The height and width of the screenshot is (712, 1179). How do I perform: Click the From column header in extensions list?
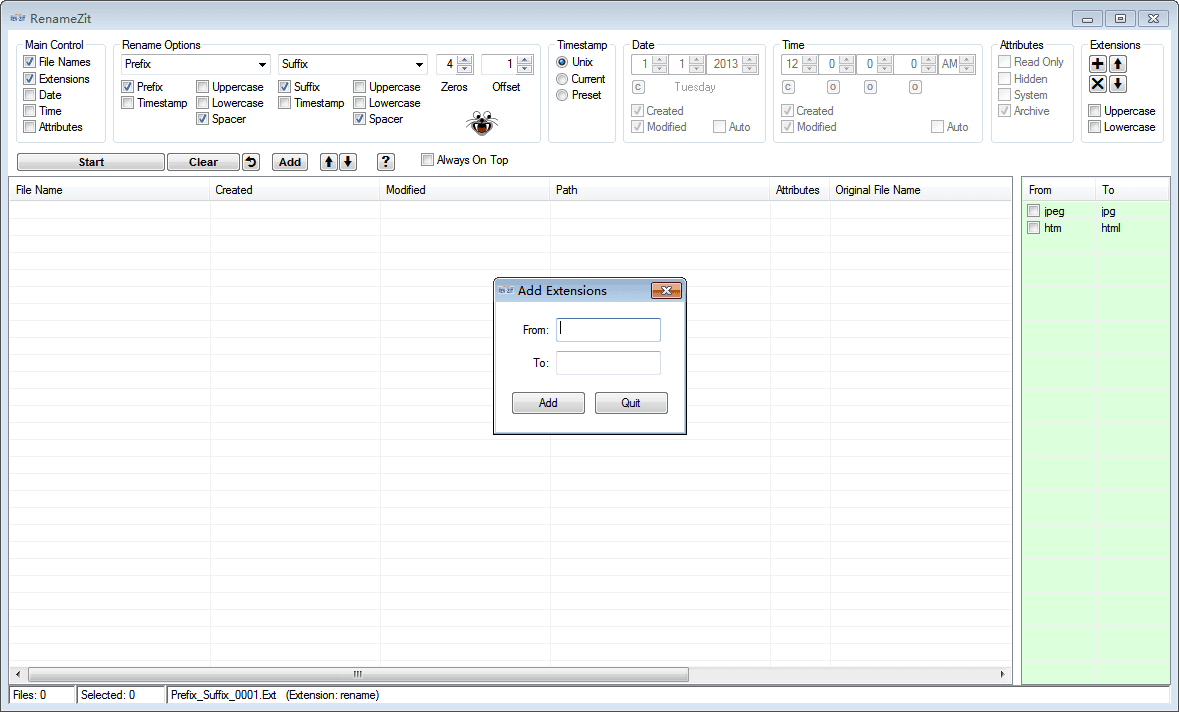(1059, 190)
